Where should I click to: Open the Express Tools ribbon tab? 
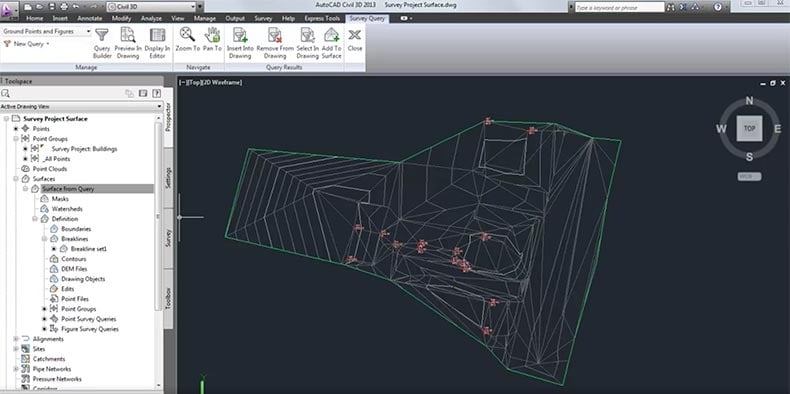[322, 19]
